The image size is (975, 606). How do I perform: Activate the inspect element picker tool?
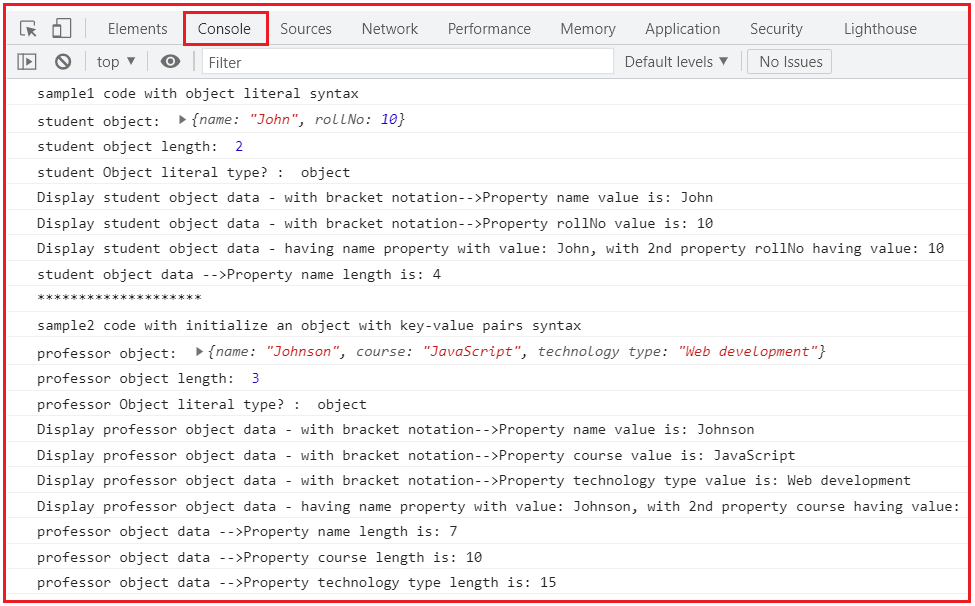point(29,28)
